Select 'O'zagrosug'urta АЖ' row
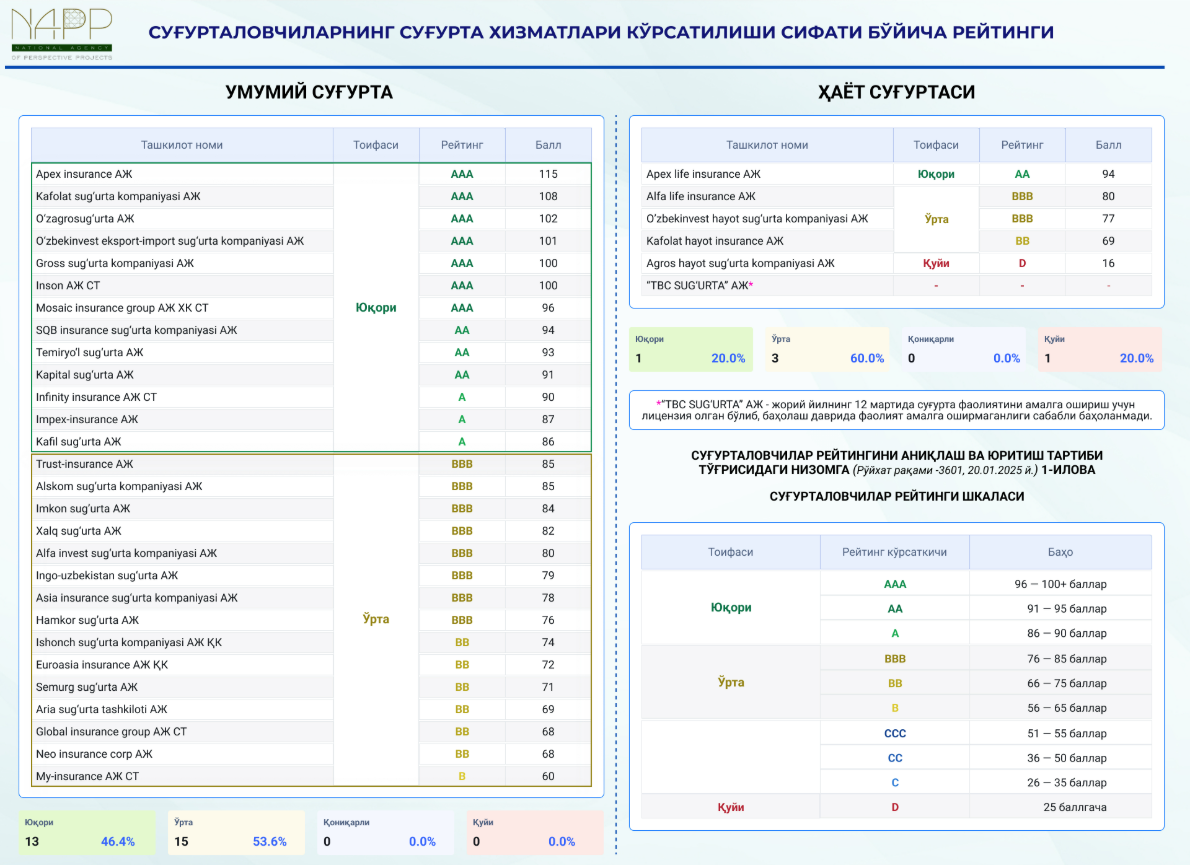This screenshot has height=865, width=1190. (84, 219)
